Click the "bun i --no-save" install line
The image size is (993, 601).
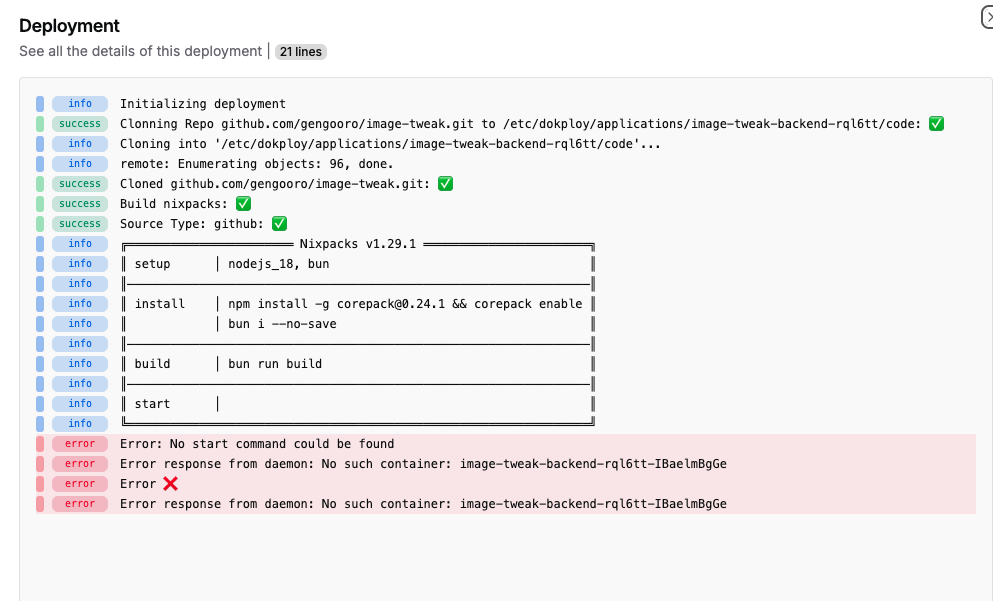click(x=282, y=324)
